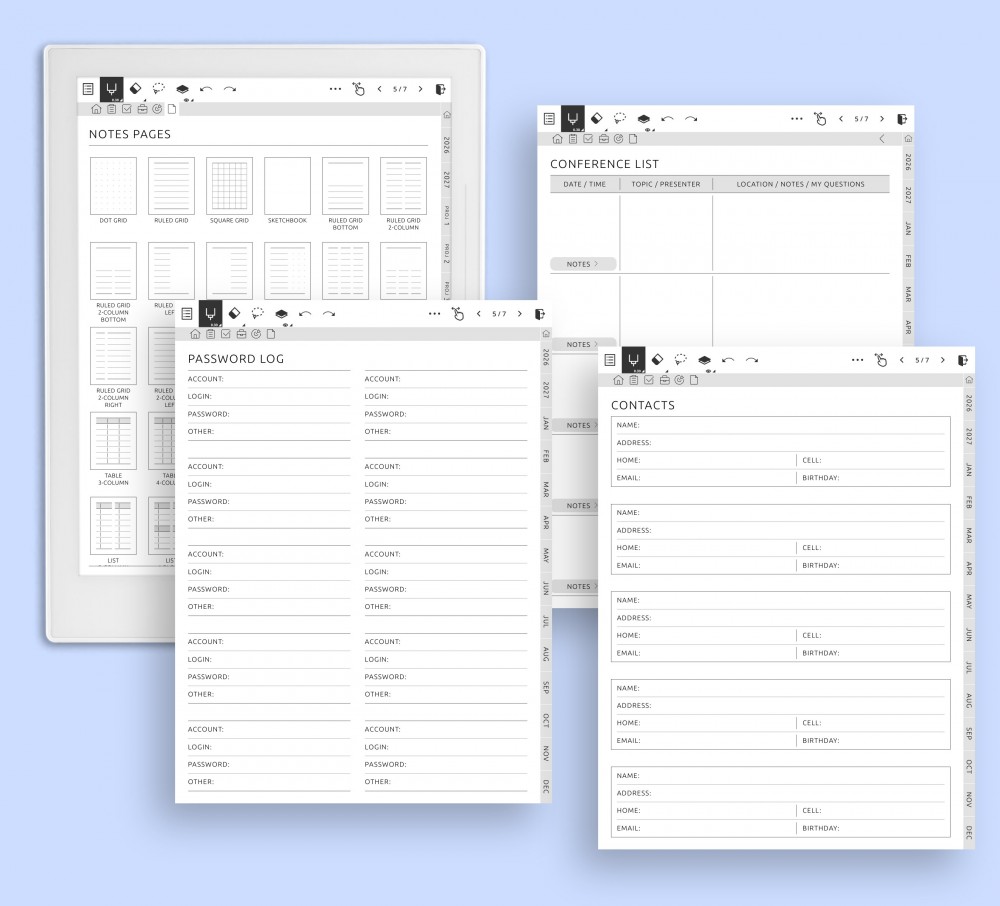Select the Eraser tool
Image resolution: width=1000 pixels, height=906 pixels.
click(x=235, y=313)
